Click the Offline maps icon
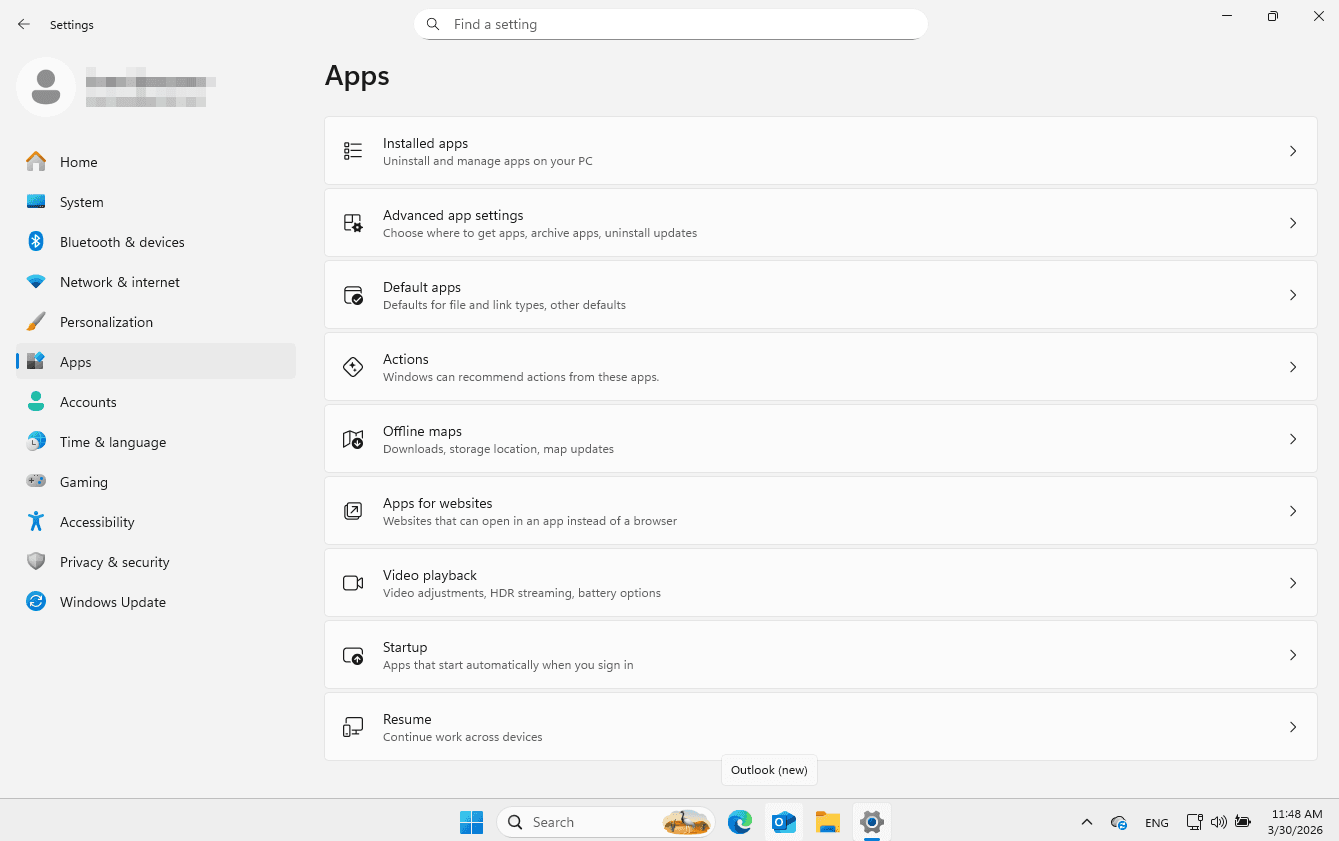1339x841 pixels. (x=353, y=439)
